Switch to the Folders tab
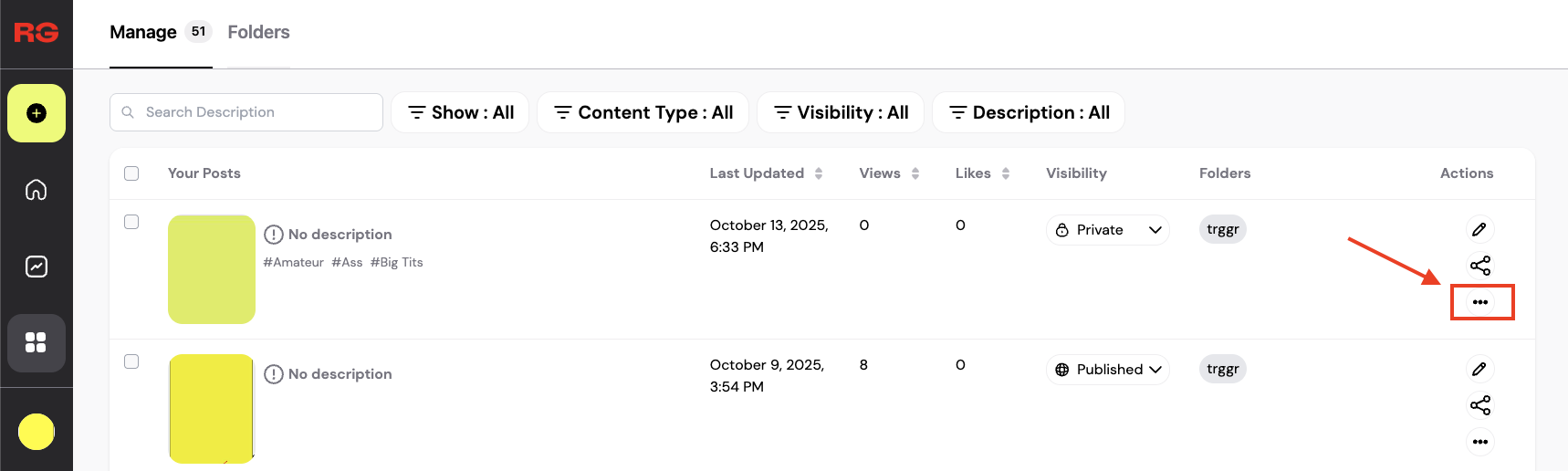This screenshot has width=1568, height=471. click(x=258, y=32)
